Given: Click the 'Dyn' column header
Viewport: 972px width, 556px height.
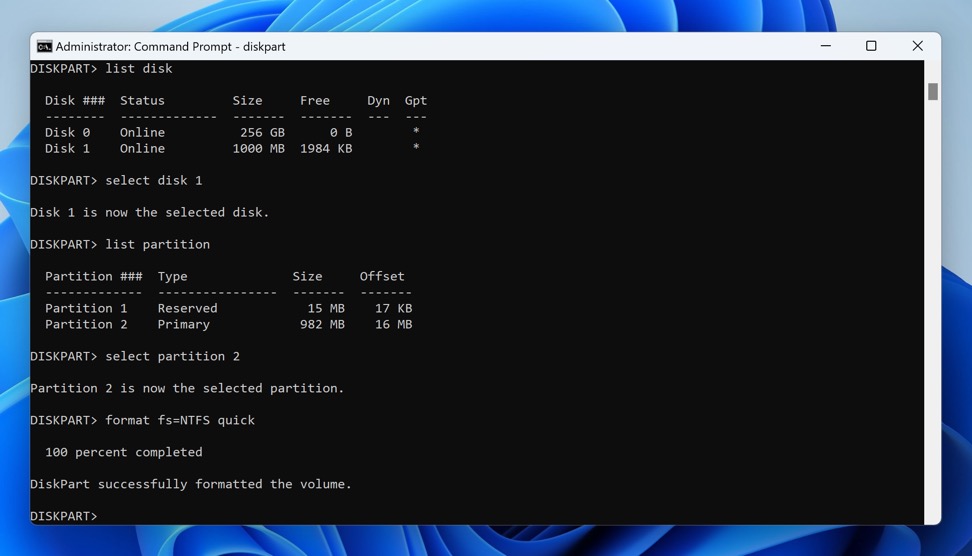Looking at the screenshot, I should [378, 100].
